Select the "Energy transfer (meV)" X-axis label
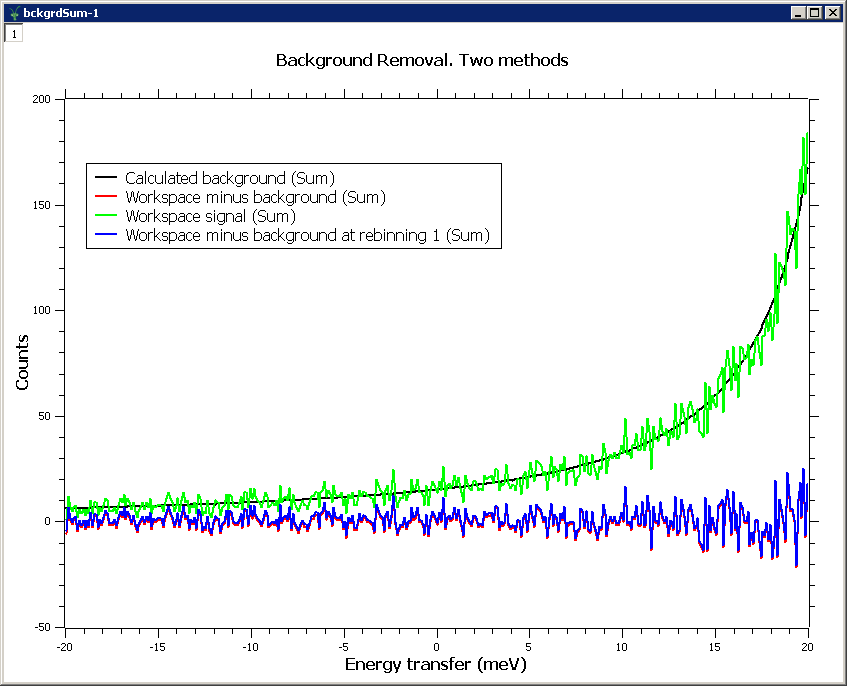The height and width of the screenshot is (686, 847). [435, 665]
